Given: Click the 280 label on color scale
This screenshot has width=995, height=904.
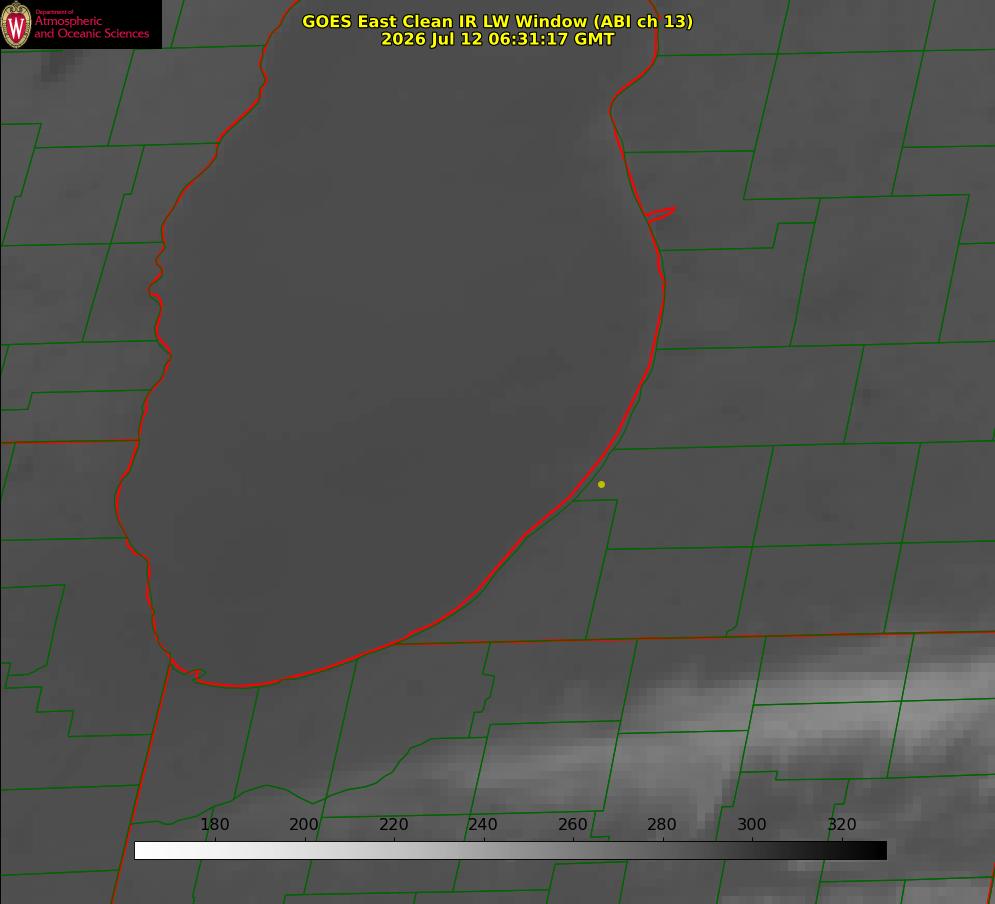Looking at the screenshot, I should pyautogui.click(x=662, y=825).
